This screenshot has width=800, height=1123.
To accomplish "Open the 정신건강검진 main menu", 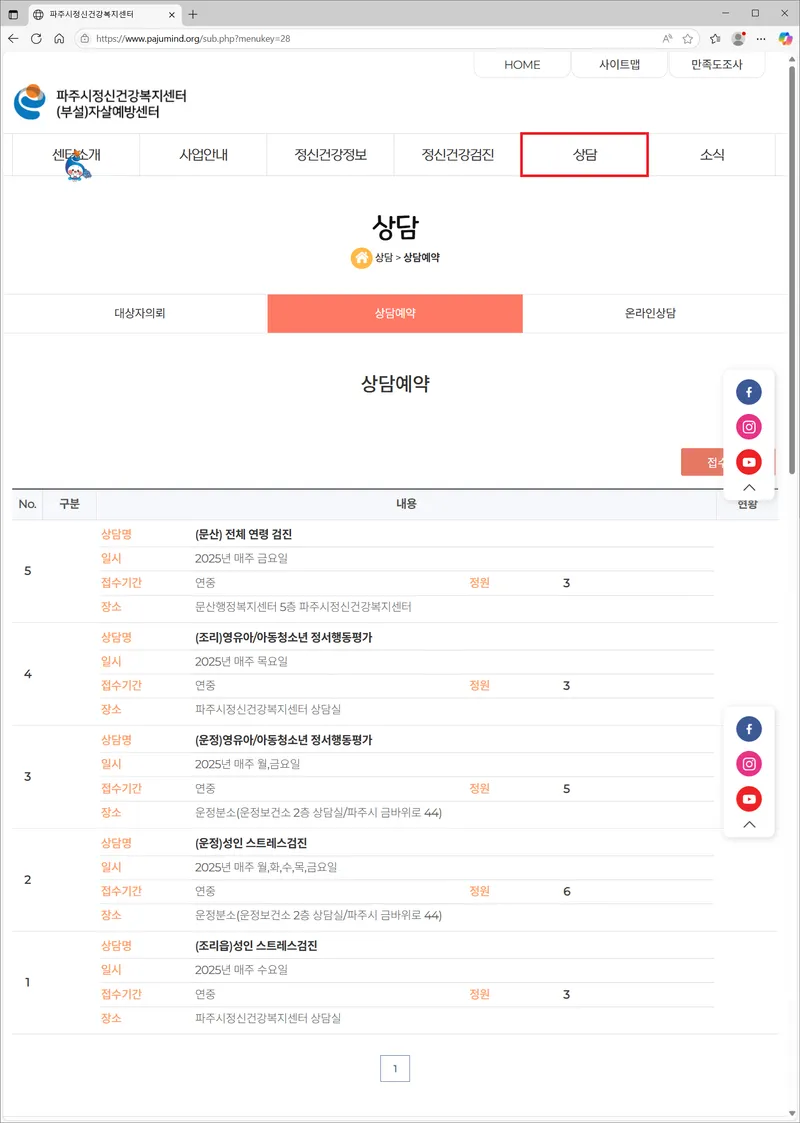I will pyautogui.click(x=458, y=155).
